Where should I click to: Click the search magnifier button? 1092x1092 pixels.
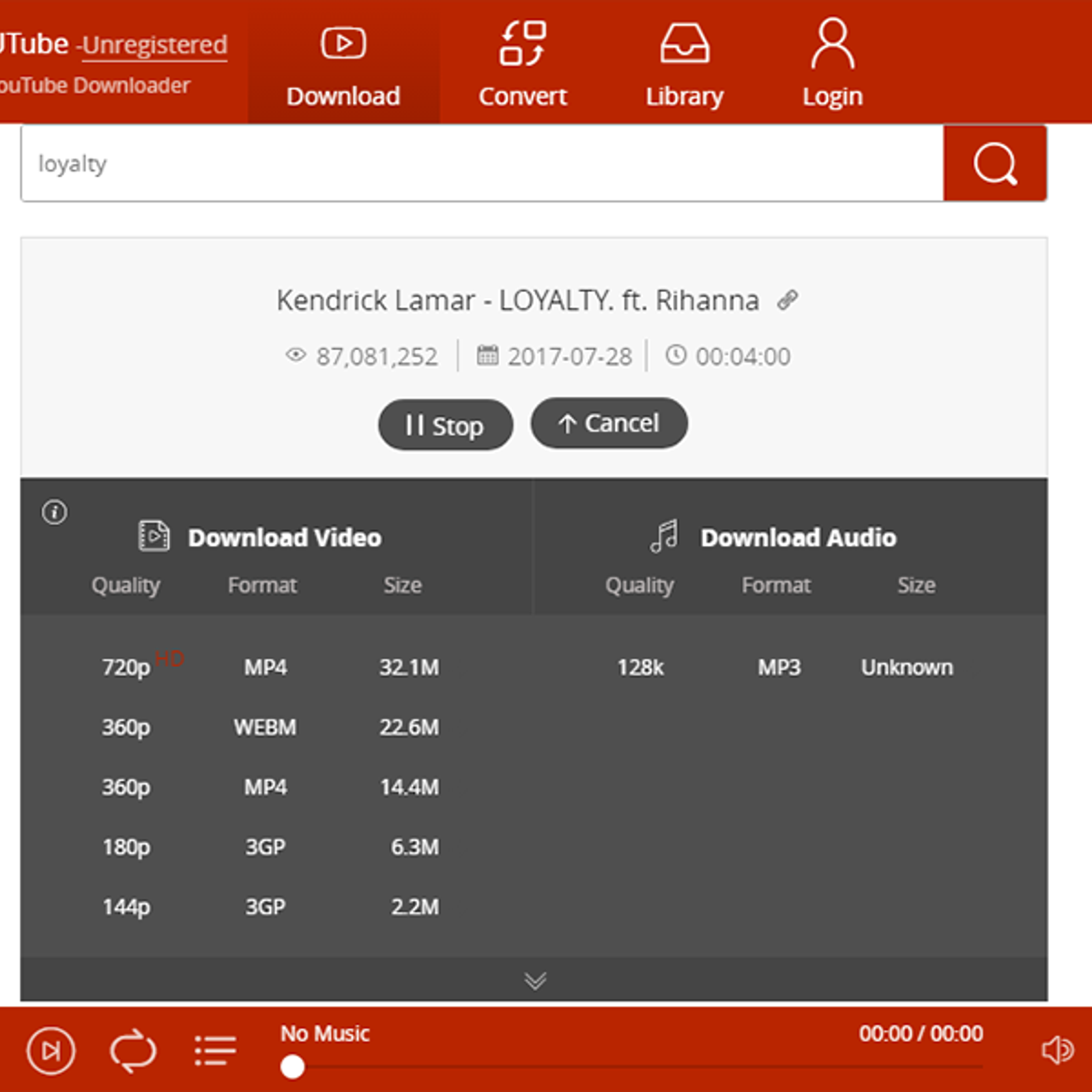(x=995, y=163)
